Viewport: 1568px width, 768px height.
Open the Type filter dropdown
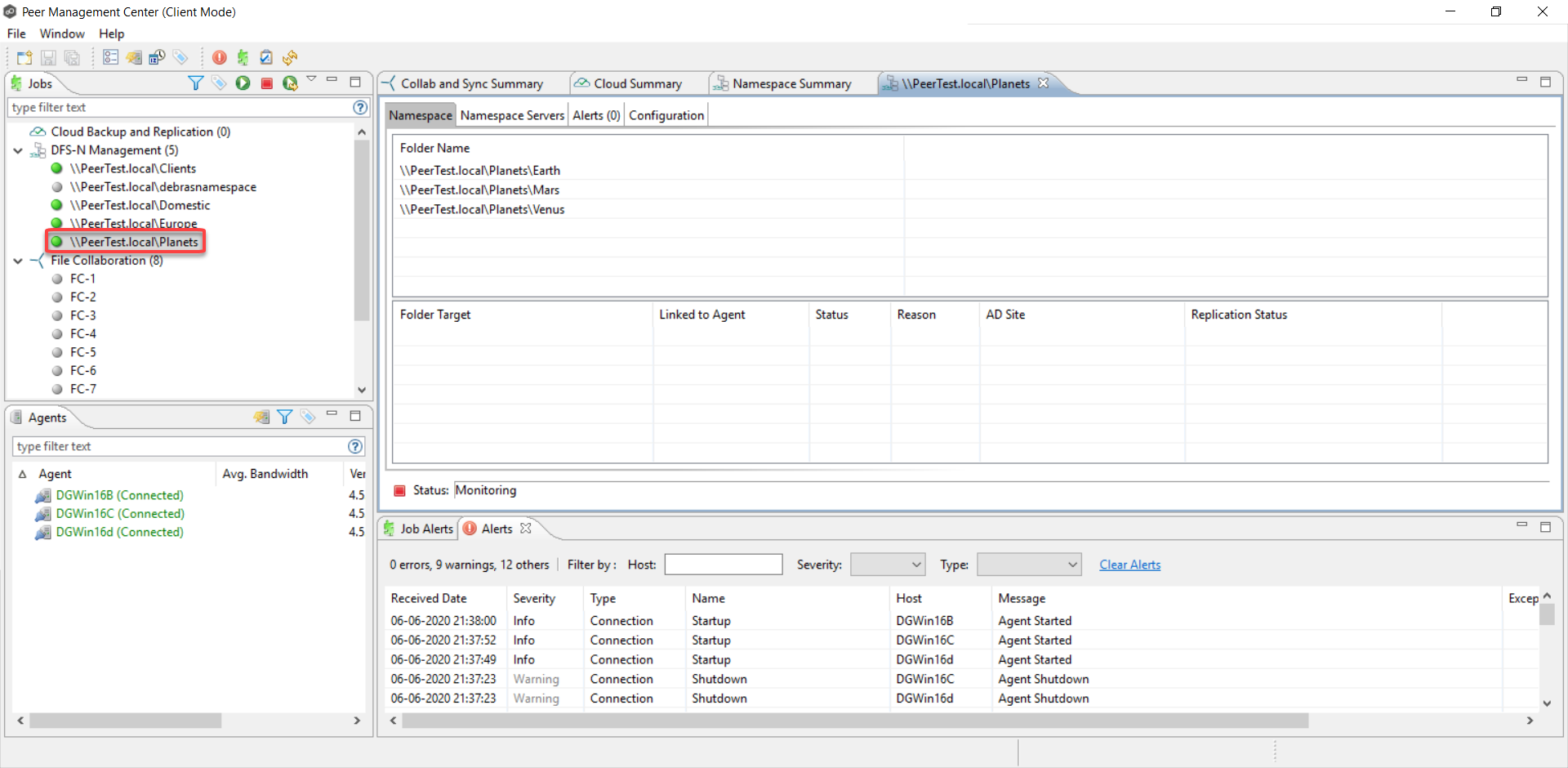1029,565
